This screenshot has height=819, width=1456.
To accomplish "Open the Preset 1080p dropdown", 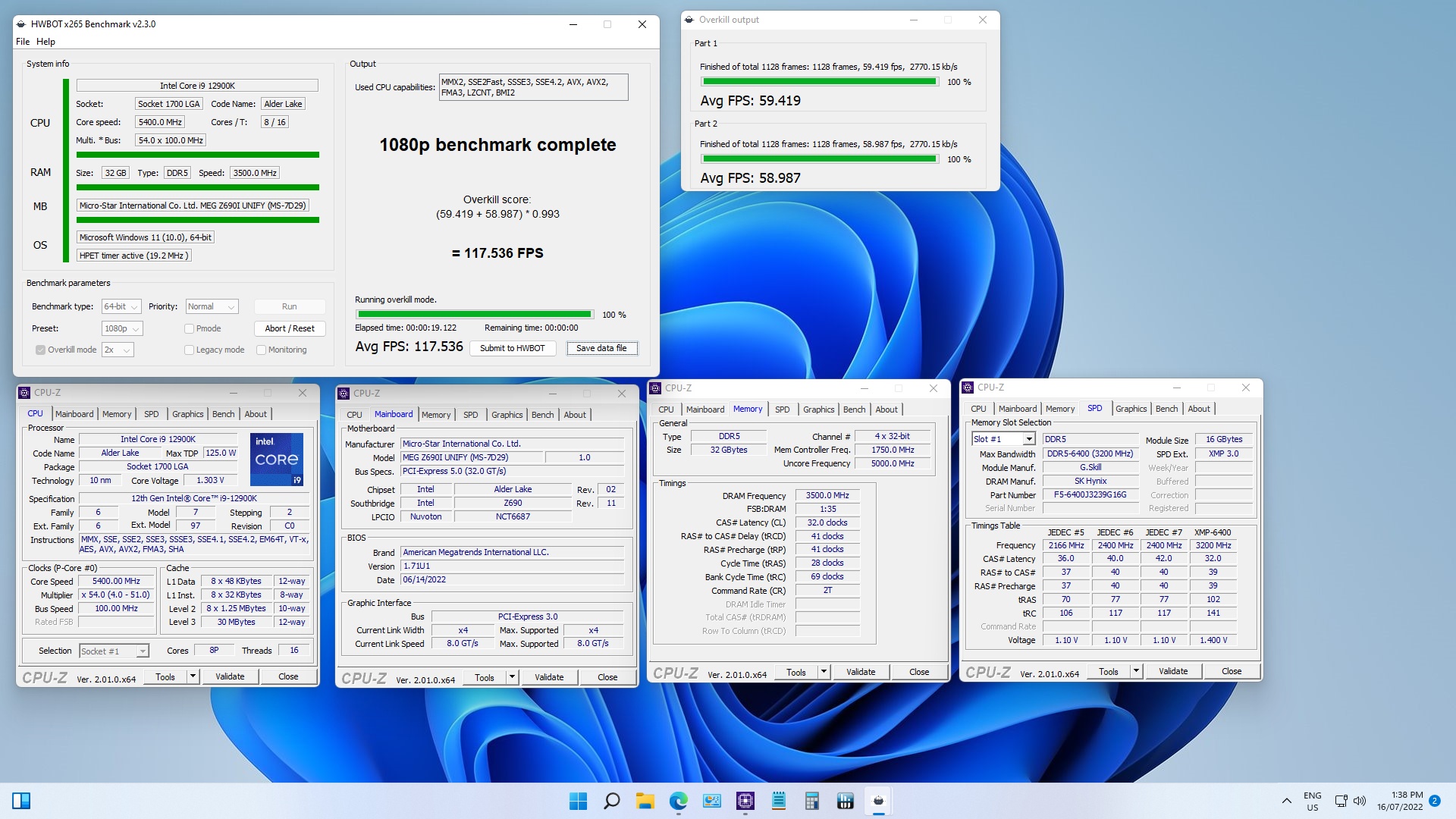I will pyautogui.click(x=122, y=328).
